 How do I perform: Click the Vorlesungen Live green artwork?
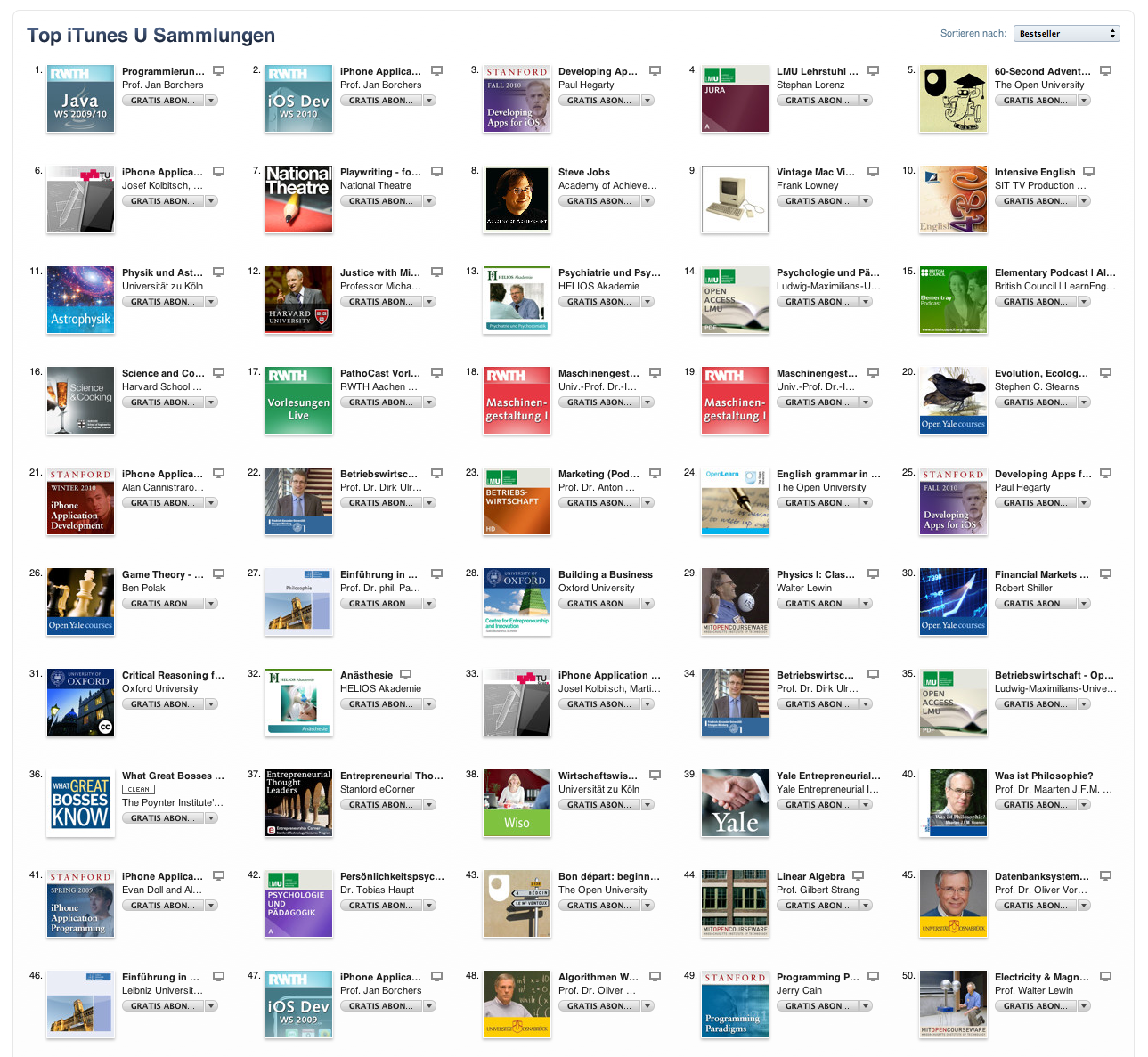[298, 401]
